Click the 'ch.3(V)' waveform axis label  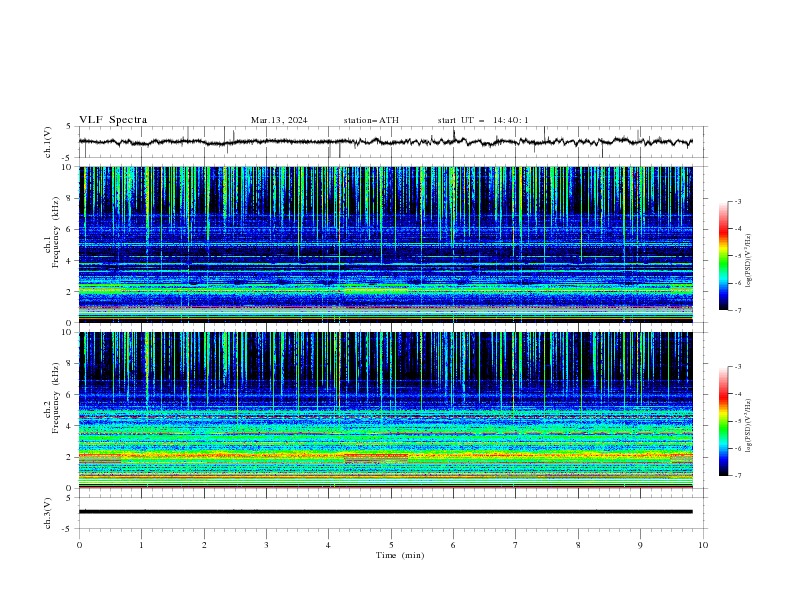click(48, 513)
